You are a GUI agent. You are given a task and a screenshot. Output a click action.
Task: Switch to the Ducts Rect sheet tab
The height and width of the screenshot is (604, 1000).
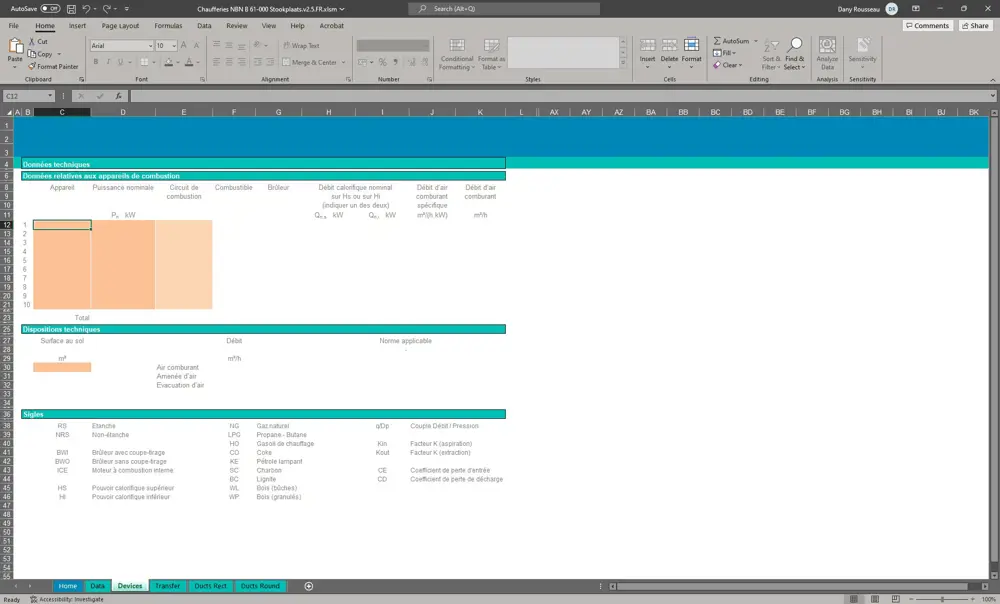click(210, 586)
